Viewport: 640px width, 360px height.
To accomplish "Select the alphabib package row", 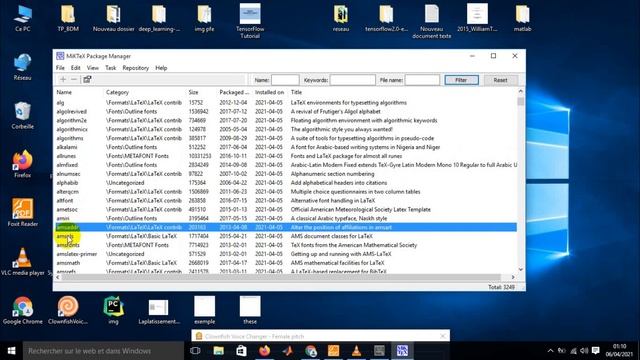I will 286,183.
